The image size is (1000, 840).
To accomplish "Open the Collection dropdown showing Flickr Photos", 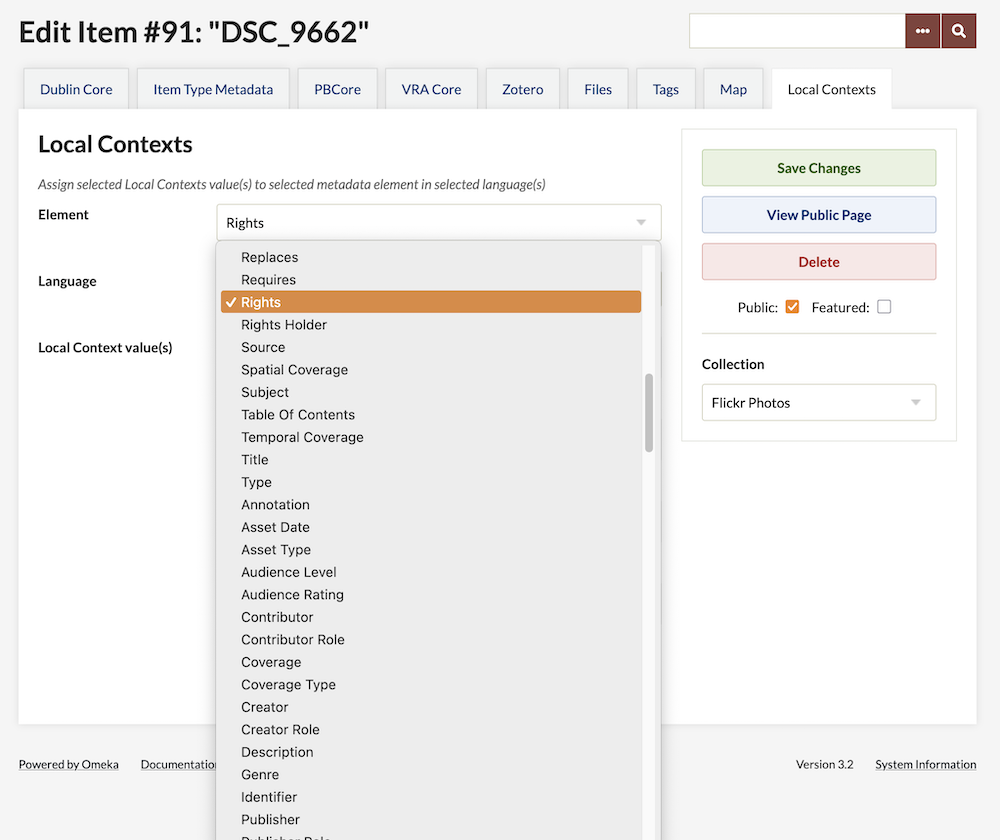I will click(818, 403).
